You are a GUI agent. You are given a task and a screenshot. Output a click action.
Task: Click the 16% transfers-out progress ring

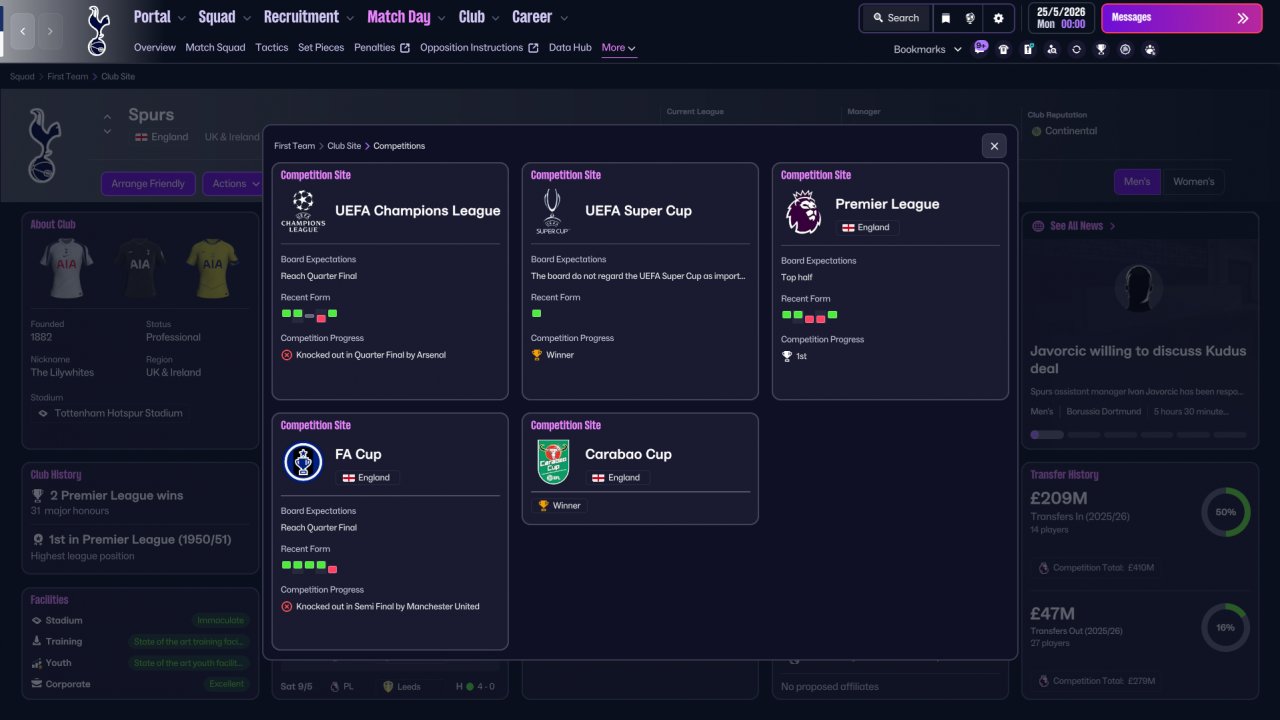[x=1226, y=628]
